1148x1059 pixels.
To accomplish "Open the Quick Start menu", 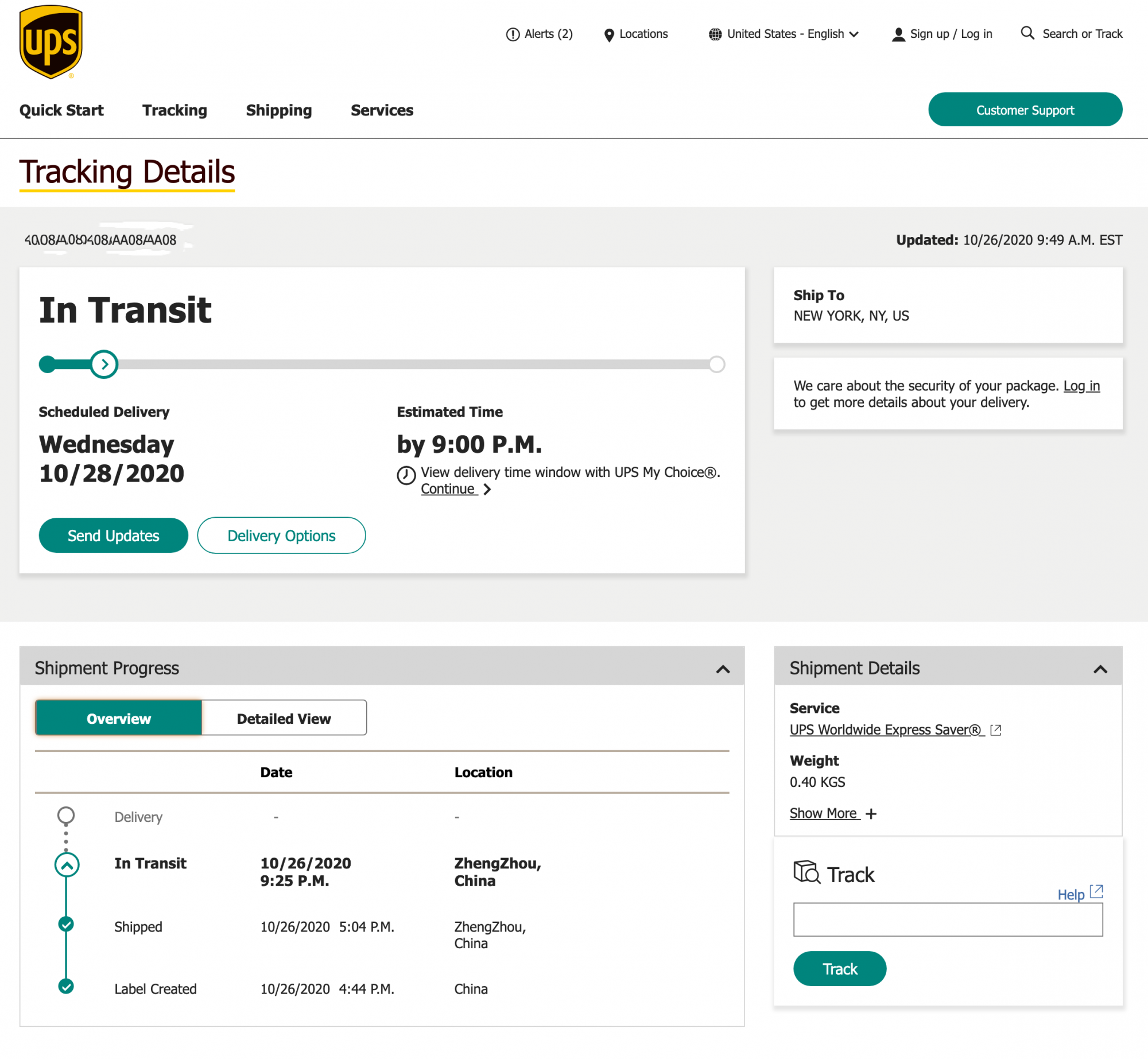I will click(61, 110).
